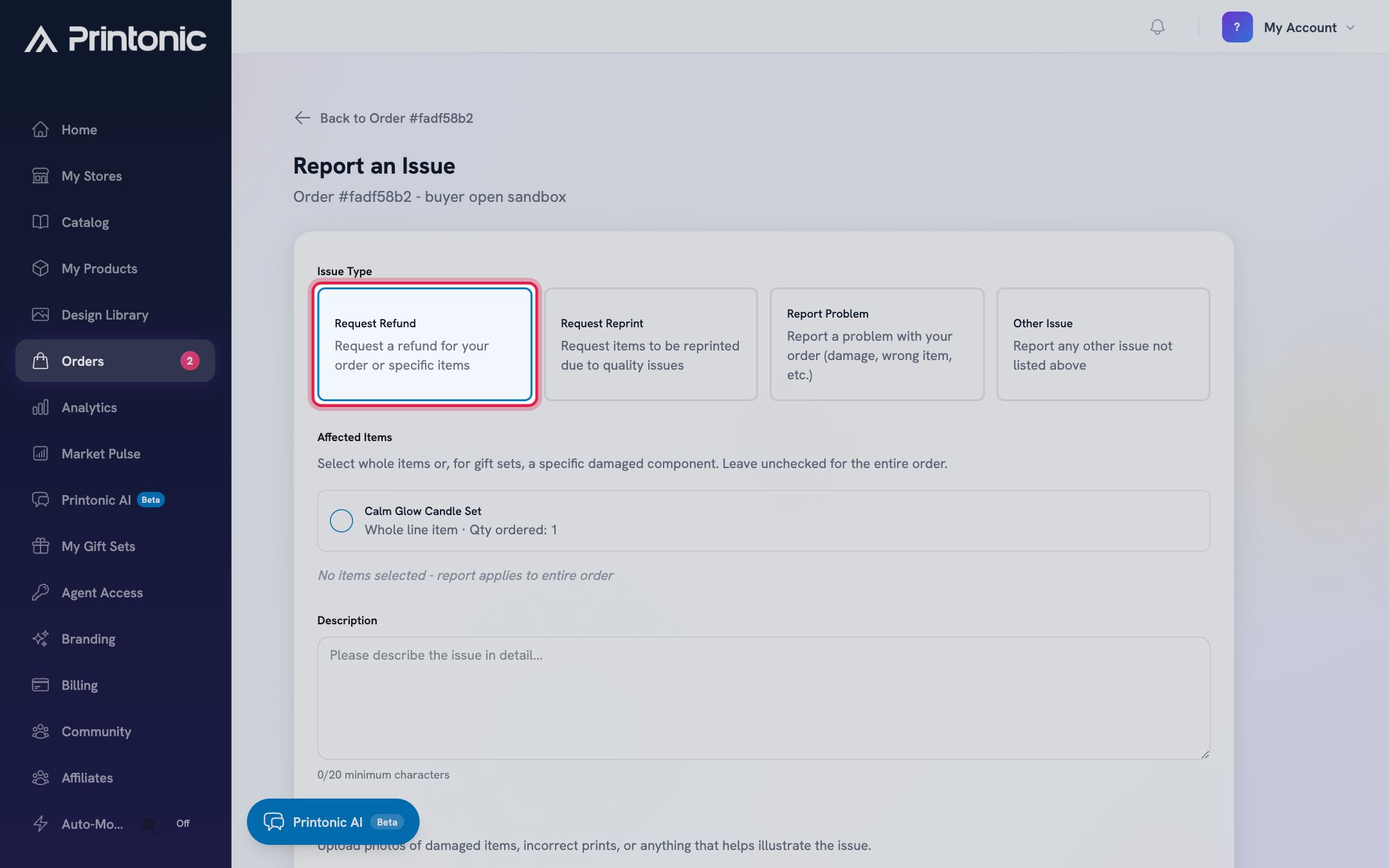Visit the Community page
The image size is (1389, 868).
click(x=115, y=731)
